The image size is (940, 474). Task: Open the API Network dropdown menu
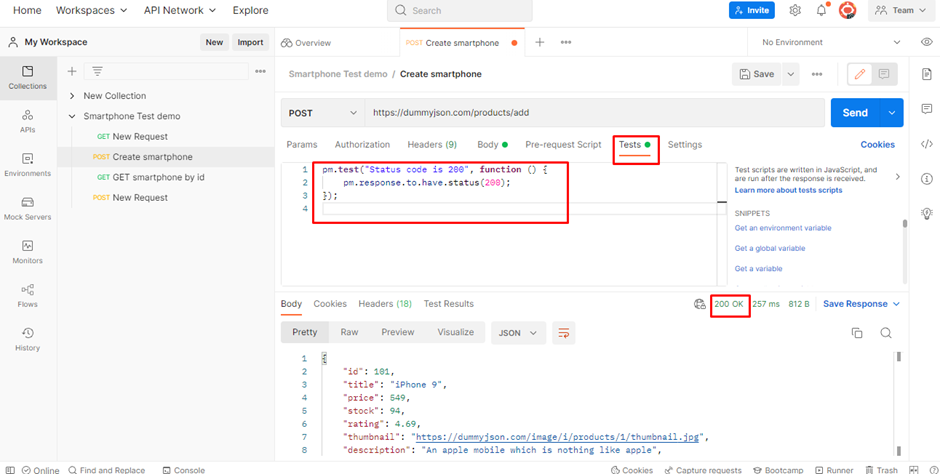pos(180,10)
